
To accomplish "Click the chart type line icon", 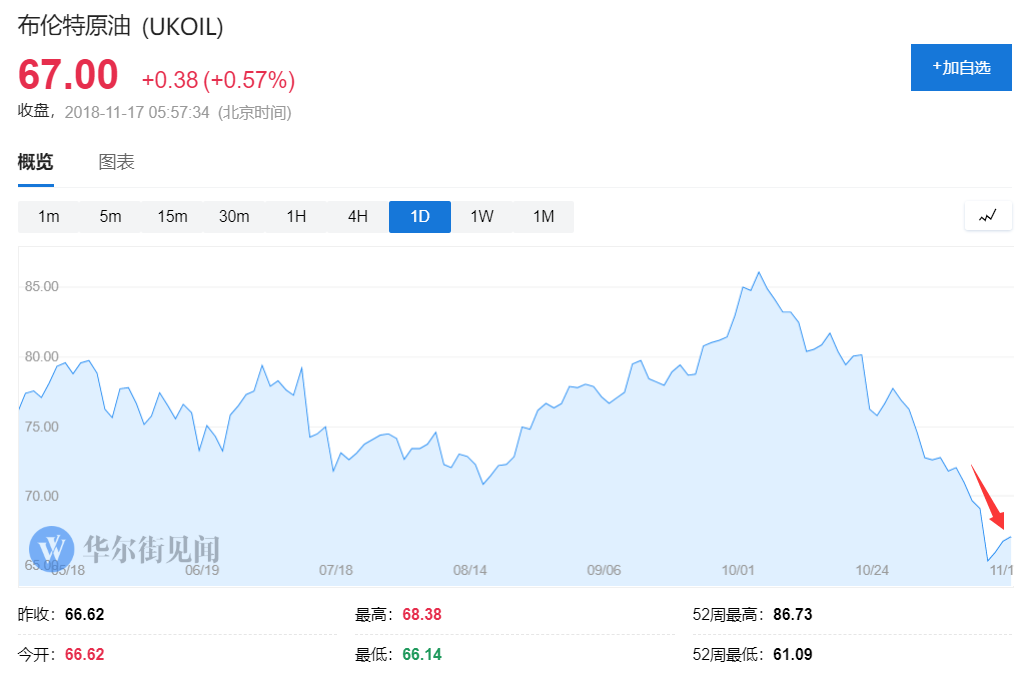I will pos(988,216).
